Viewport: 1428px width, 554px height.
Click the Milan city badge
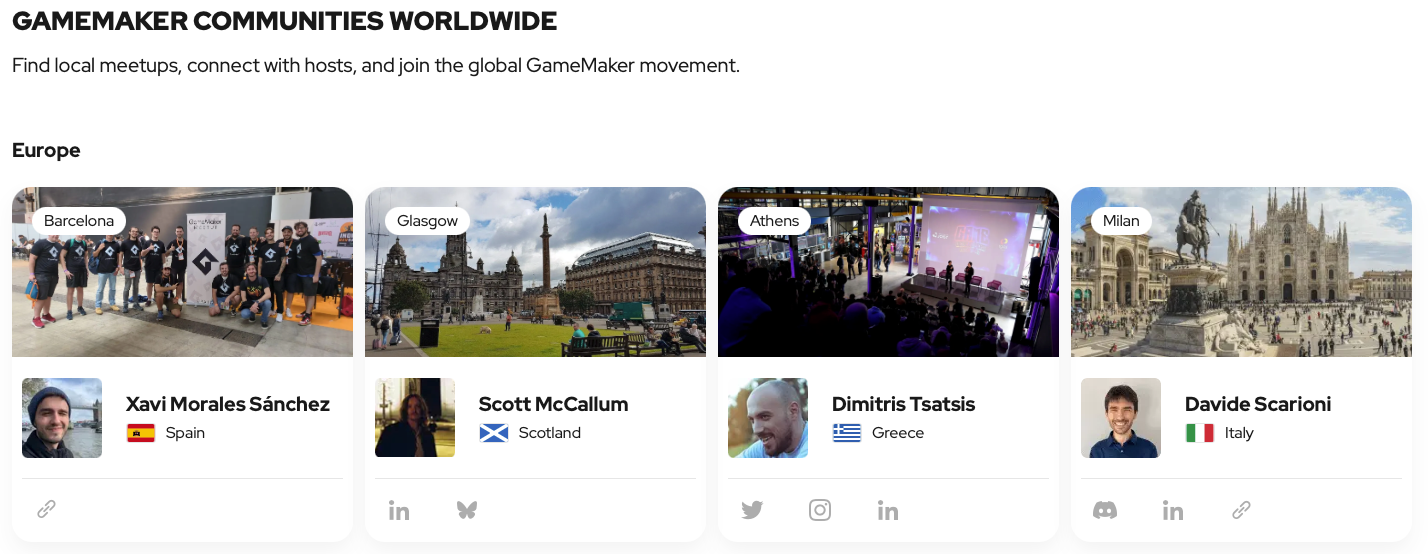pos(1121,221)
